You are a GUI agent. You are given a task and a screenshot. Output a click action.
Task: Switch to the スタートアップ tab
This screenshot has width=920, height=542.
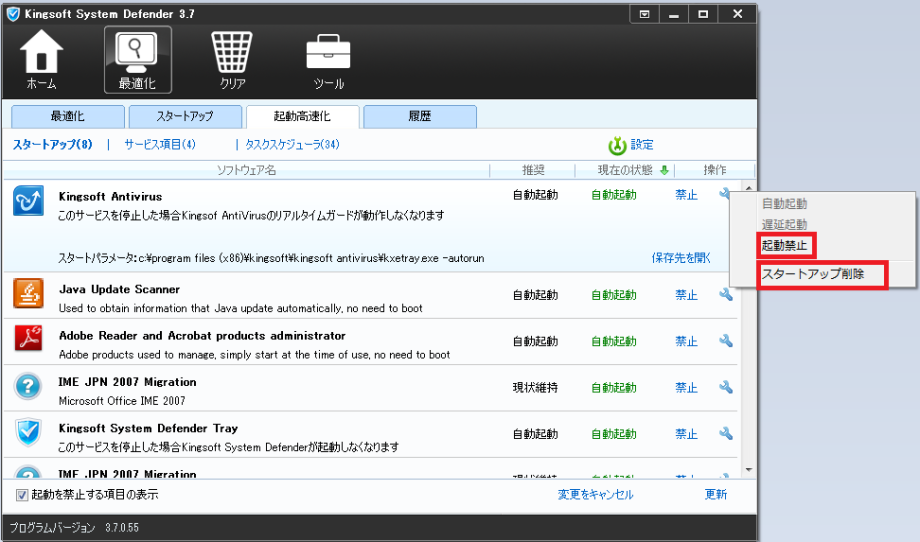click(x=184, y=116)
